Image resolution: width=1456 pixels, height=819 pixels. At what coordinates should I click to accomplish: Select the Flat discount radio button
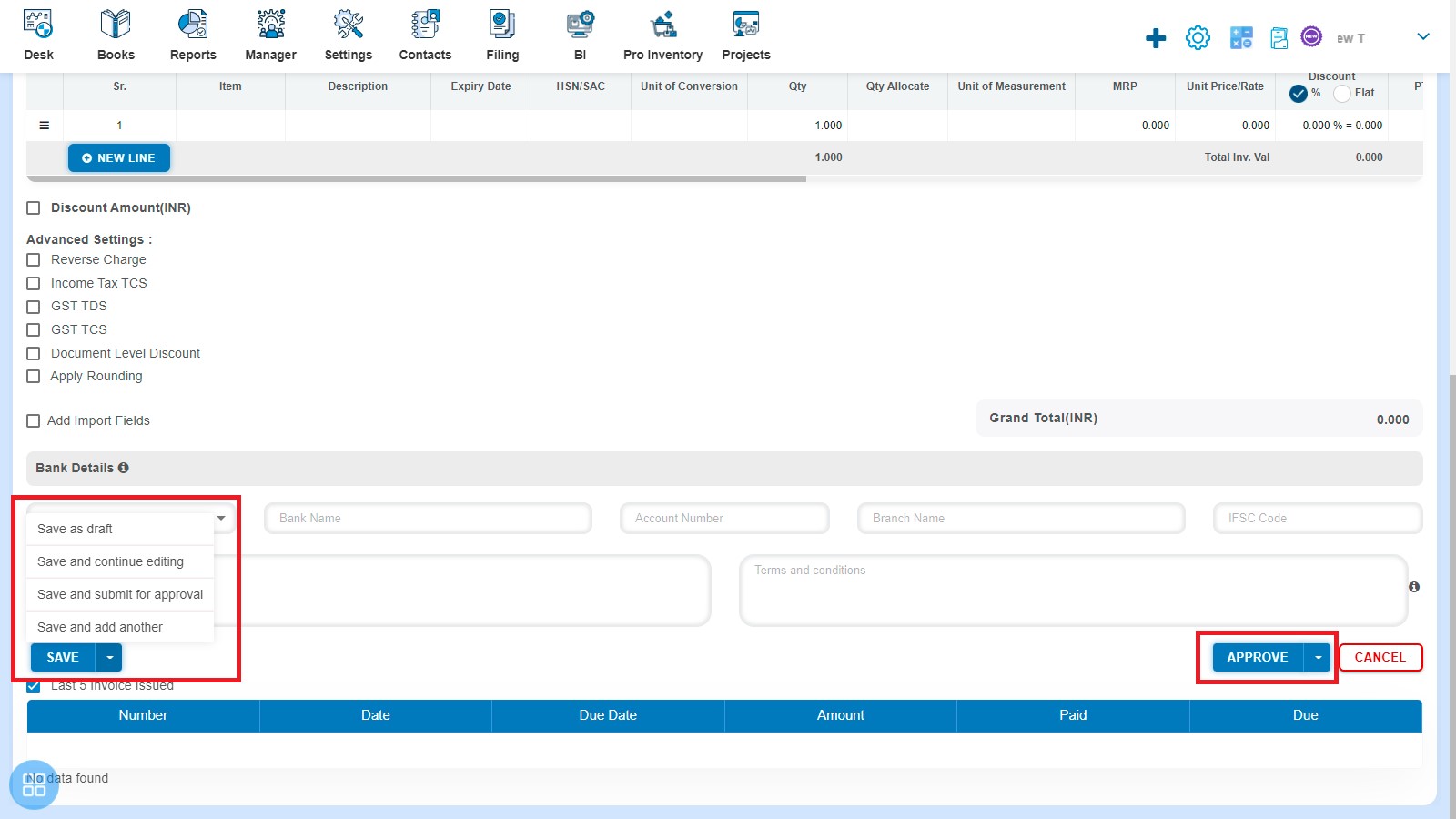pyautogui.click(x=1342, y=94)
